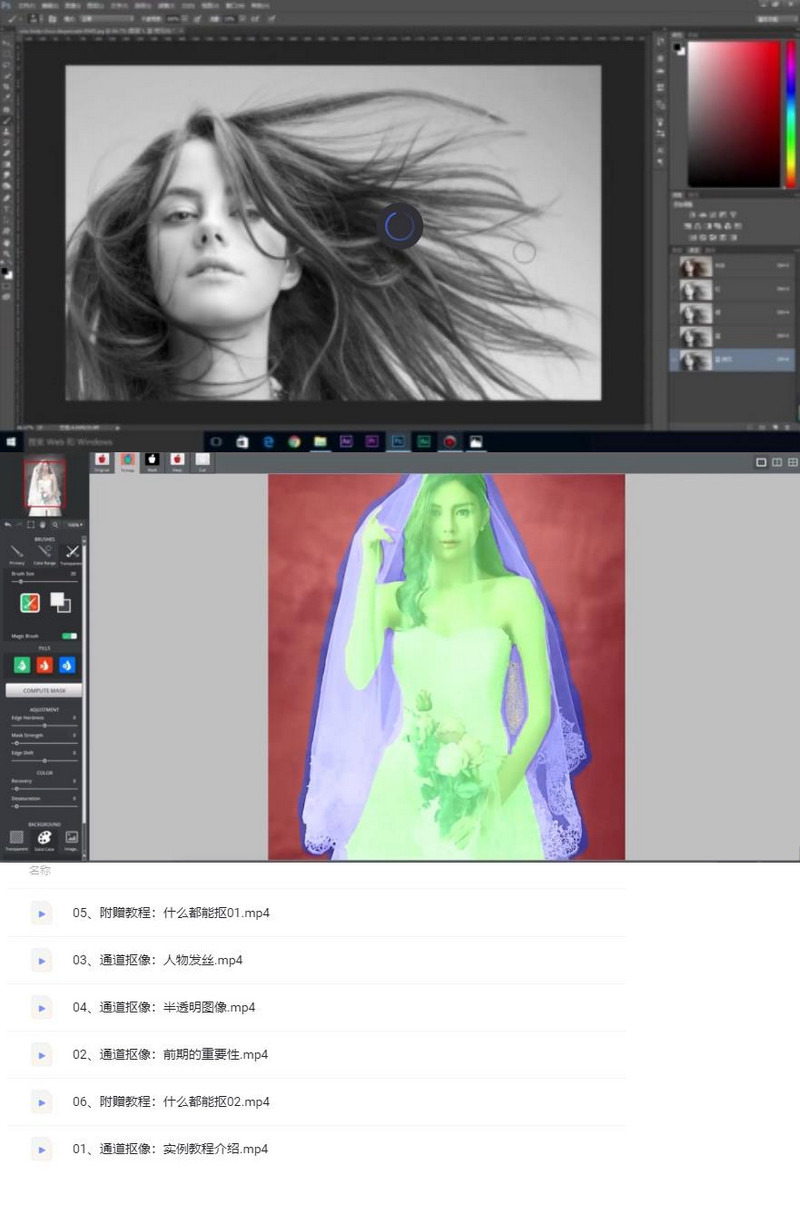Viewport: 800px width, 1205px height.
Task: Select the Primary brush tool
Action: point(17,553)
